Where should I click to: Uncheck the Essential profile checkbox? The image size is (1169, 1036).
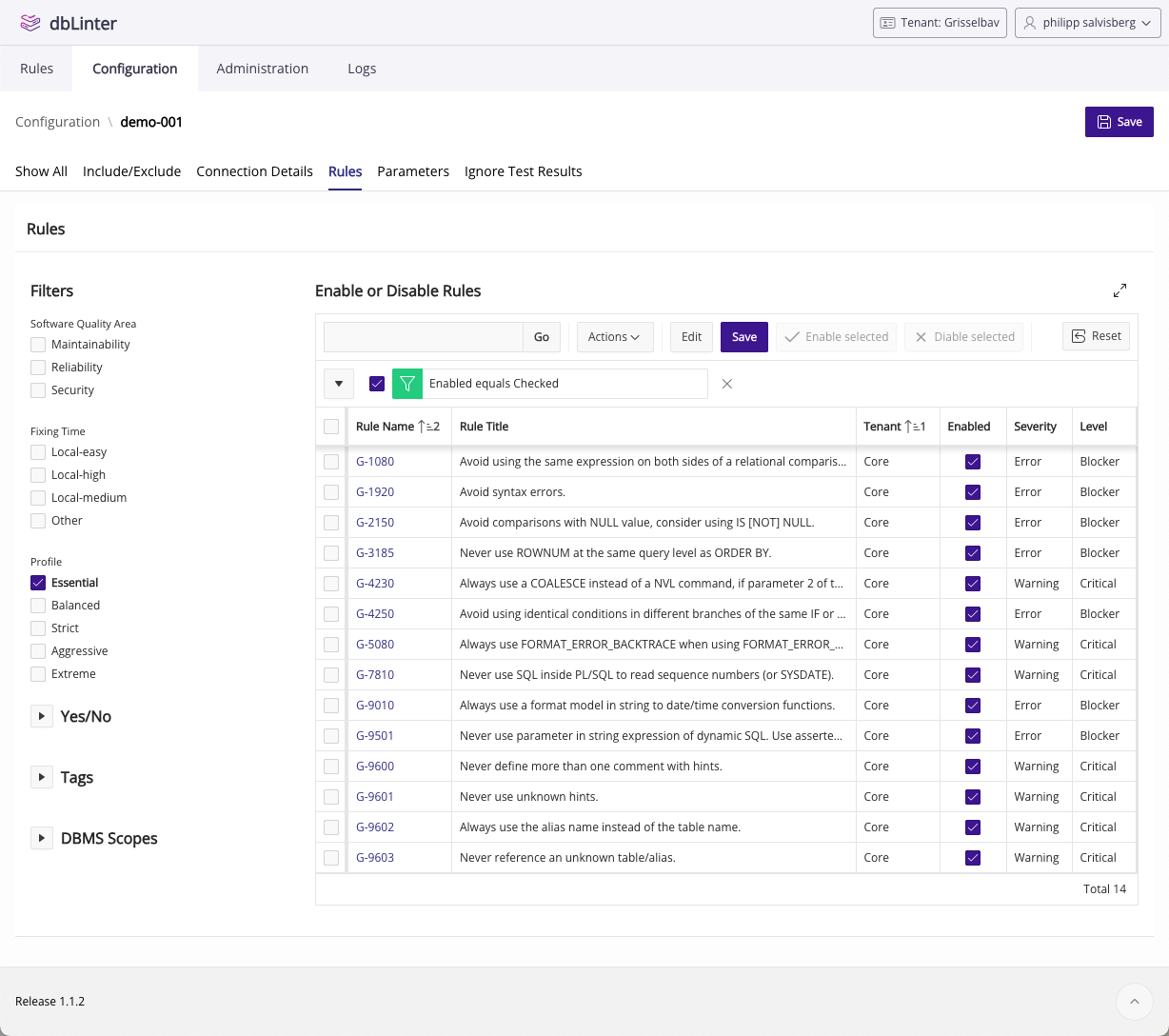(x=38, y=583)
